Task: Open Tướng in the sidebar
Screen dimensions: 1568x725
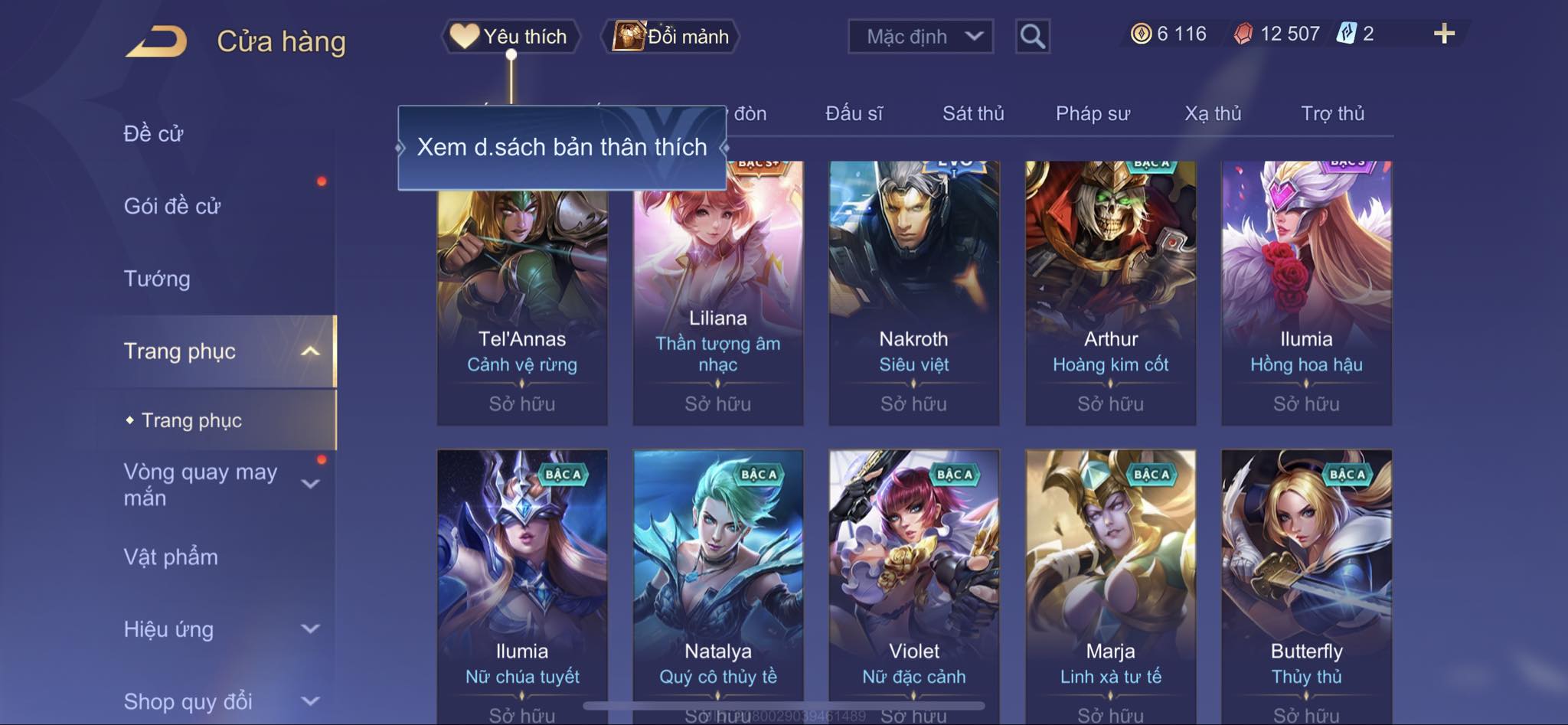Action: 157,279
